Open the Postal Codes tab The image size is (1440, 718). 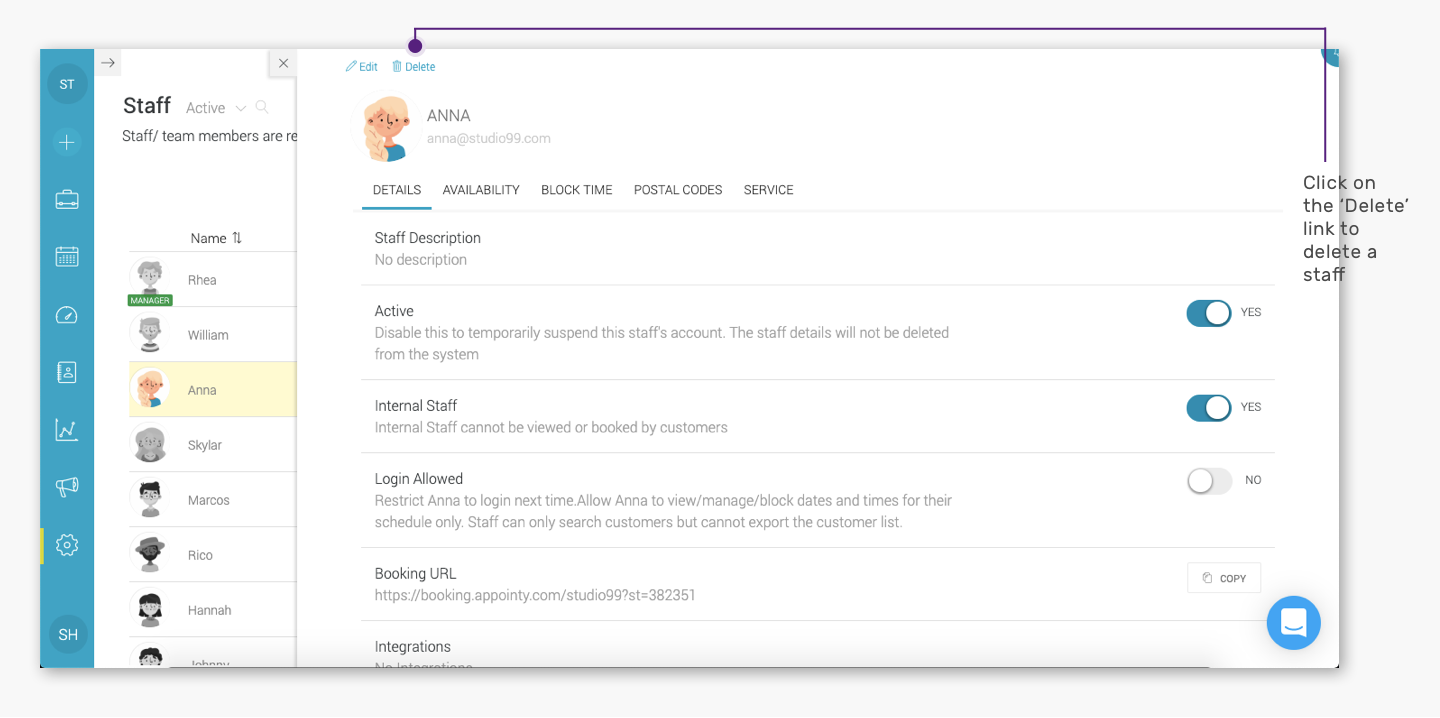click(x=678, y=190)
